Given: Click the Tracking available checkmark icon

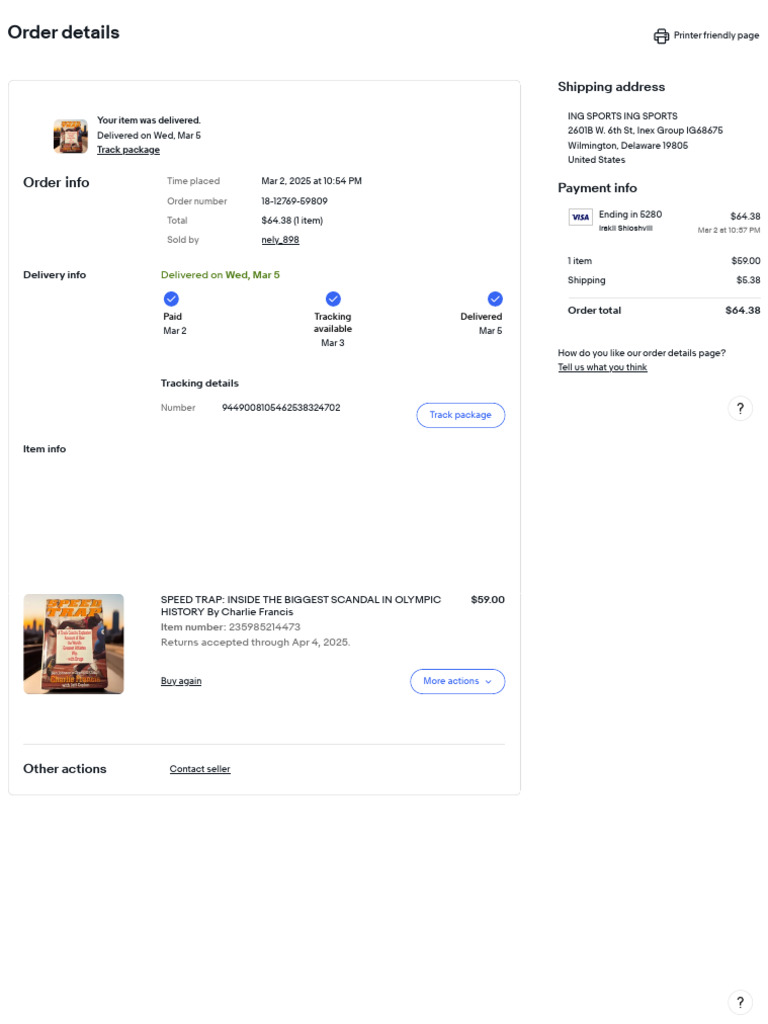Looking at the screenshot, I should point(333,299).
